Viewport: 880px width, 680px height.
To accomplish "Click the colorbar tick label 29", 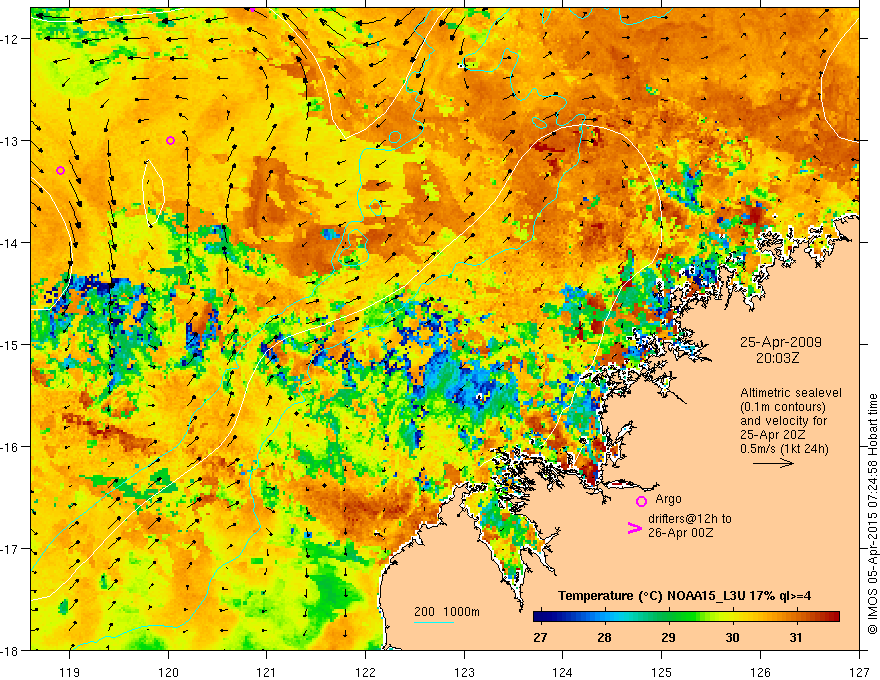I will point(668,637).
